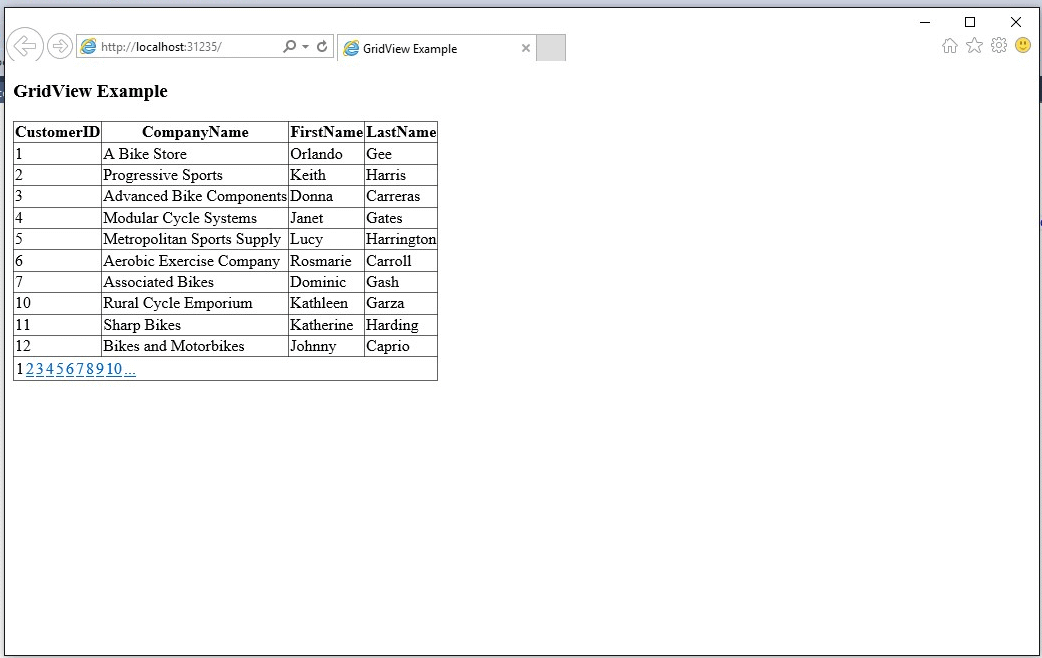The height and width of the screenshot is (658, 1042).
Task: Click last name 'Harrington'
Action: click(x=401, y=239)
